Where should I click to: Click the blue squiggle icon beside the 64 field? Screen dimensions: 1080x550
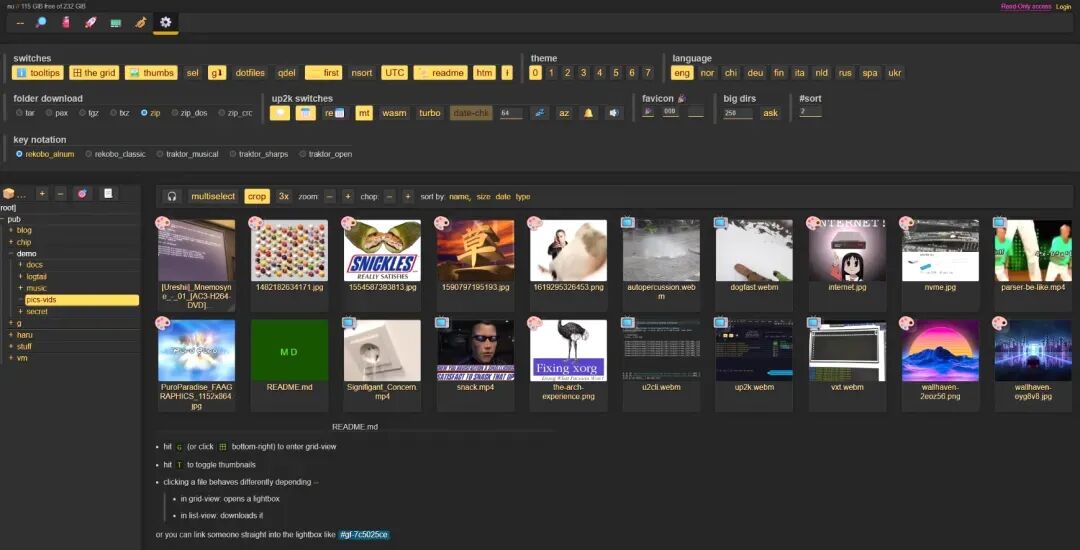[x=540, y=113]
